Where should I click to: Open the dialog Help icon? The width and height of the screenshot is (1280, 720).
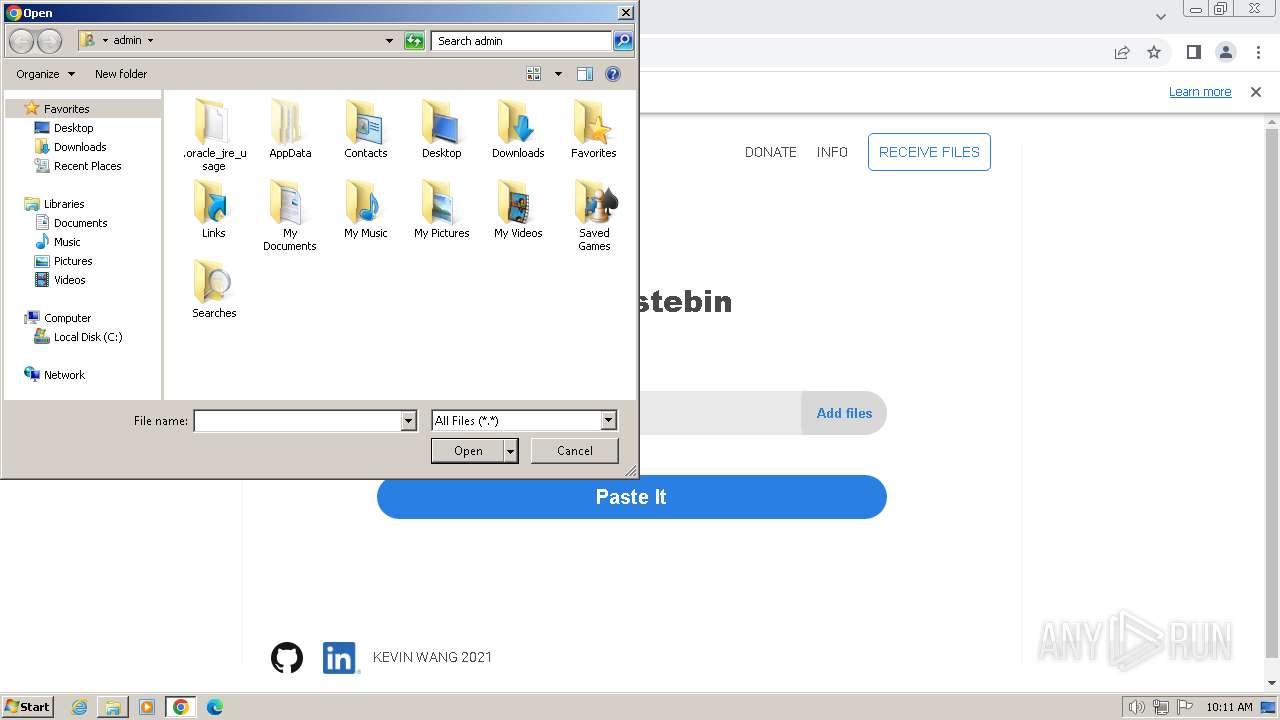click(x=613, y=74)
